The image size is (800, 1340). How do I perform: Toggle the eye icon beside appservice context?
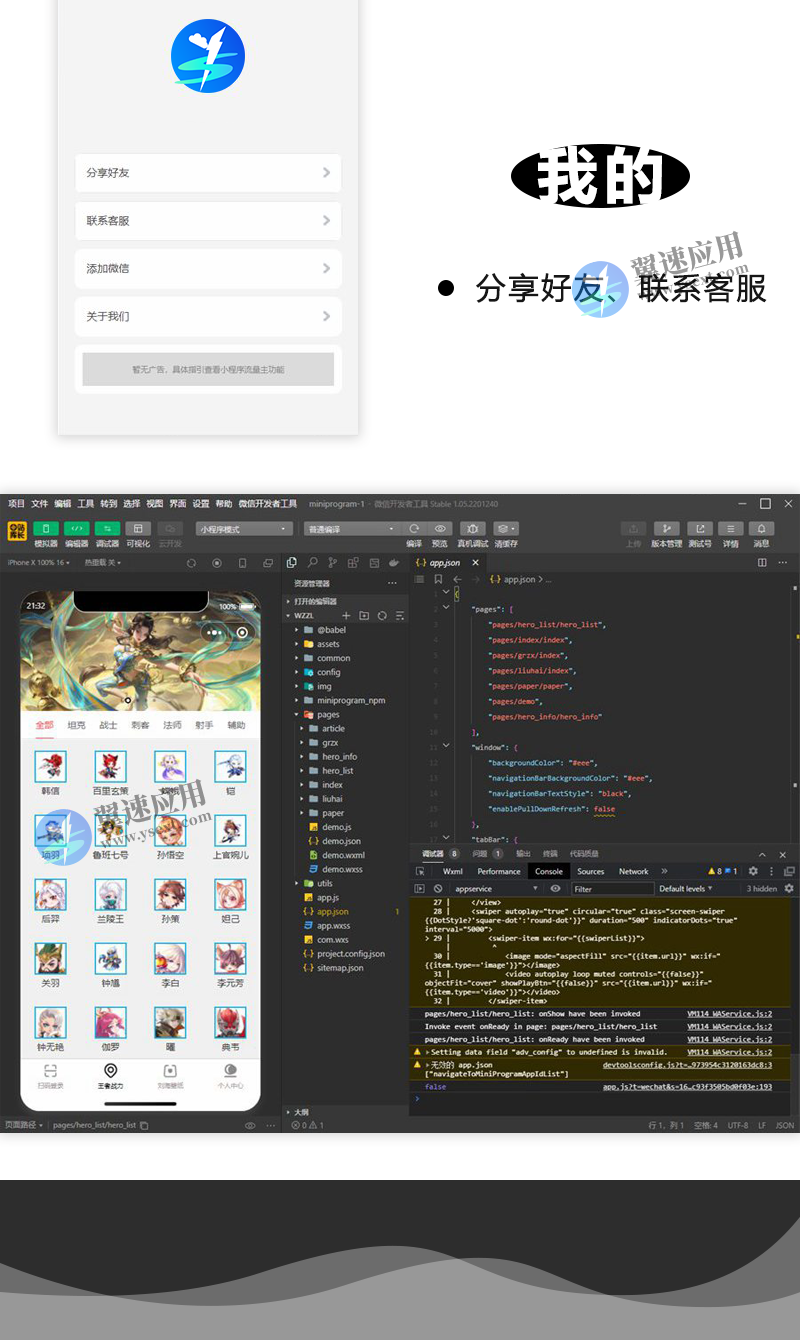point(556,888)
